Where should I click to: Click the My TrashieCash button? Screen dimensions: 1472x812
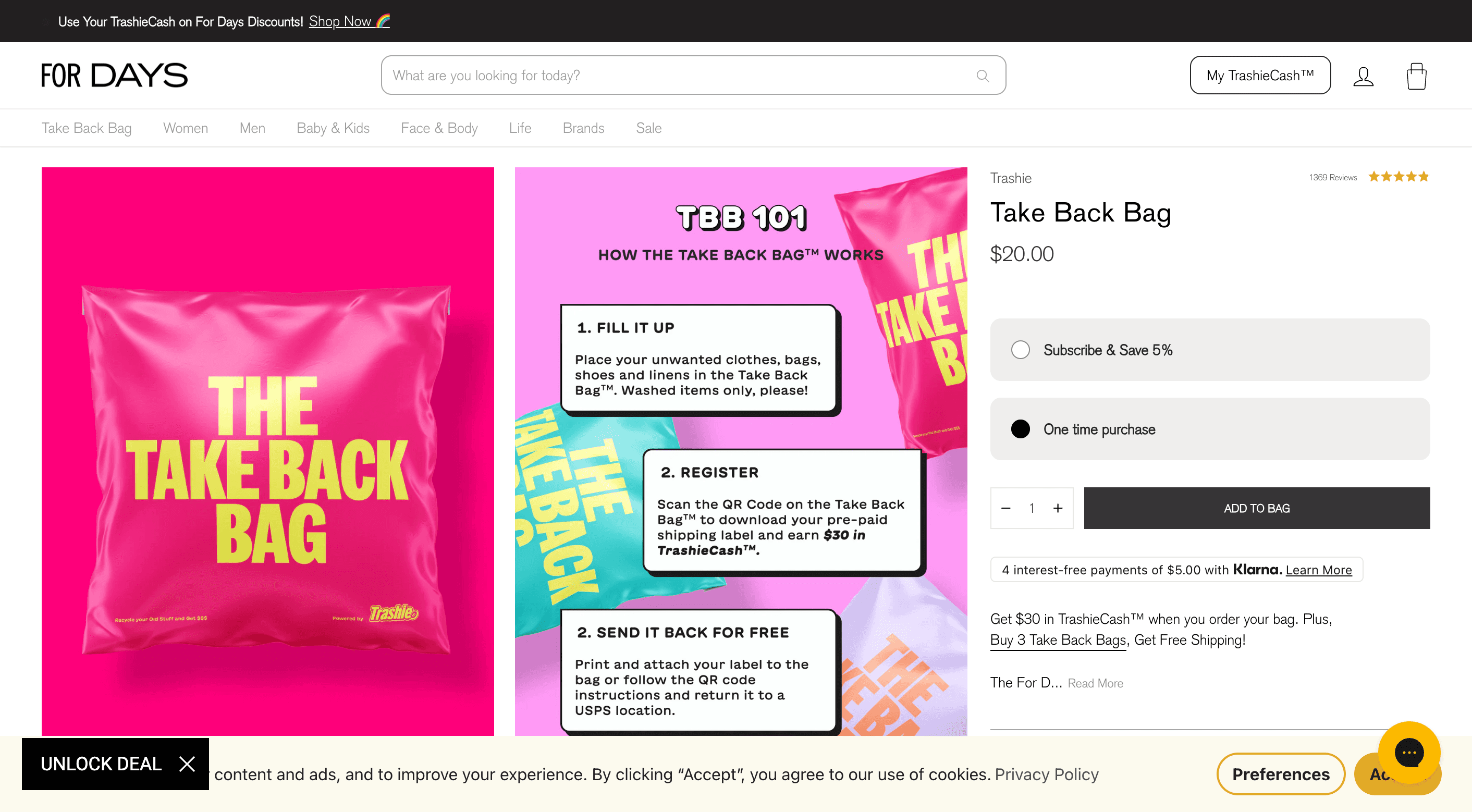point(1260,75)
